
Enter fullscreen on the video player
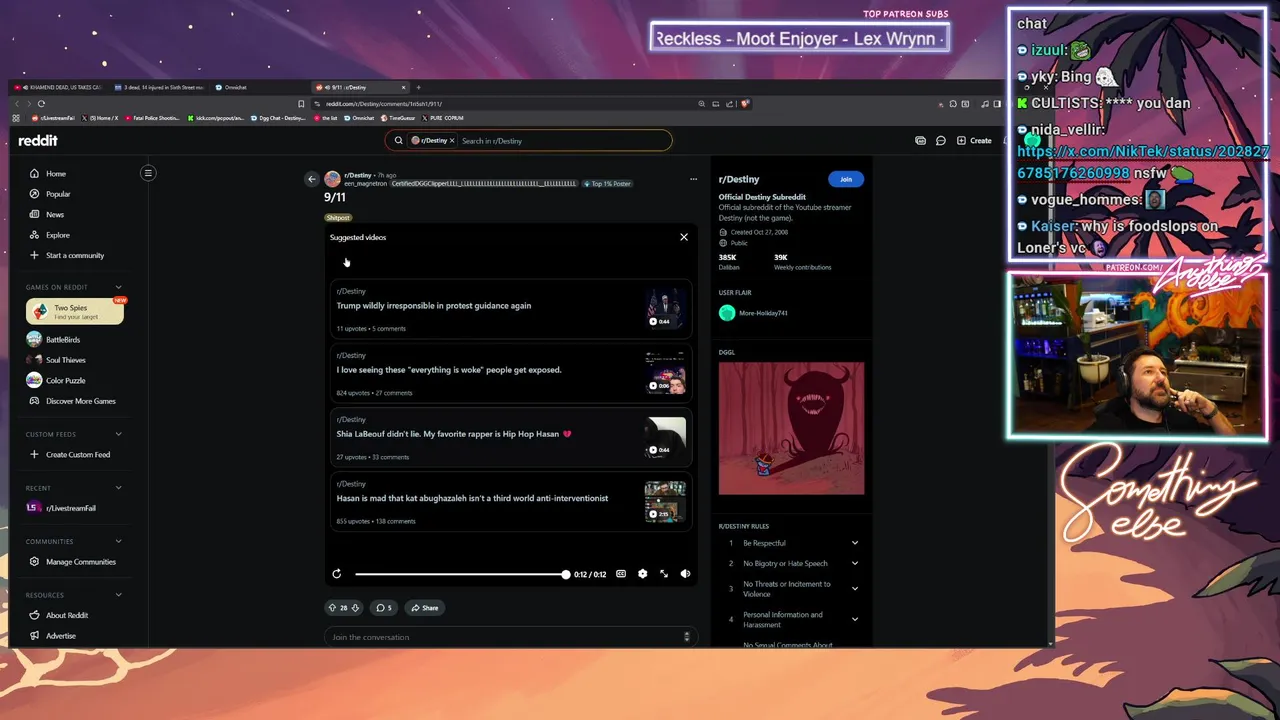click(664, 574)
